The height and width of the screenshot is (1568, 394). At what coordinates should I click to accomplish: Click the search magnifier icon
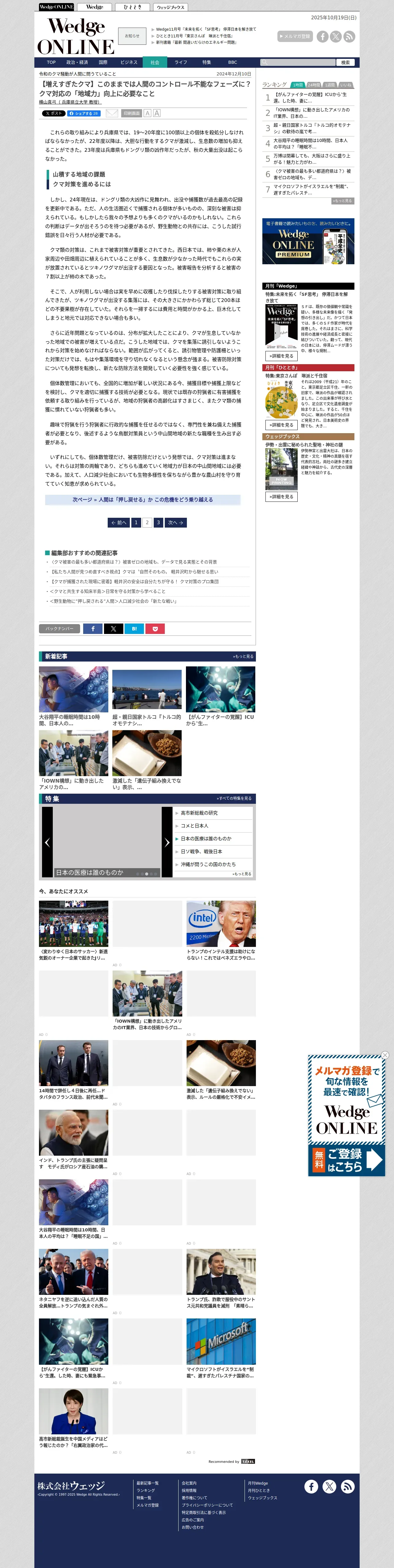click(x=264, y=62)
